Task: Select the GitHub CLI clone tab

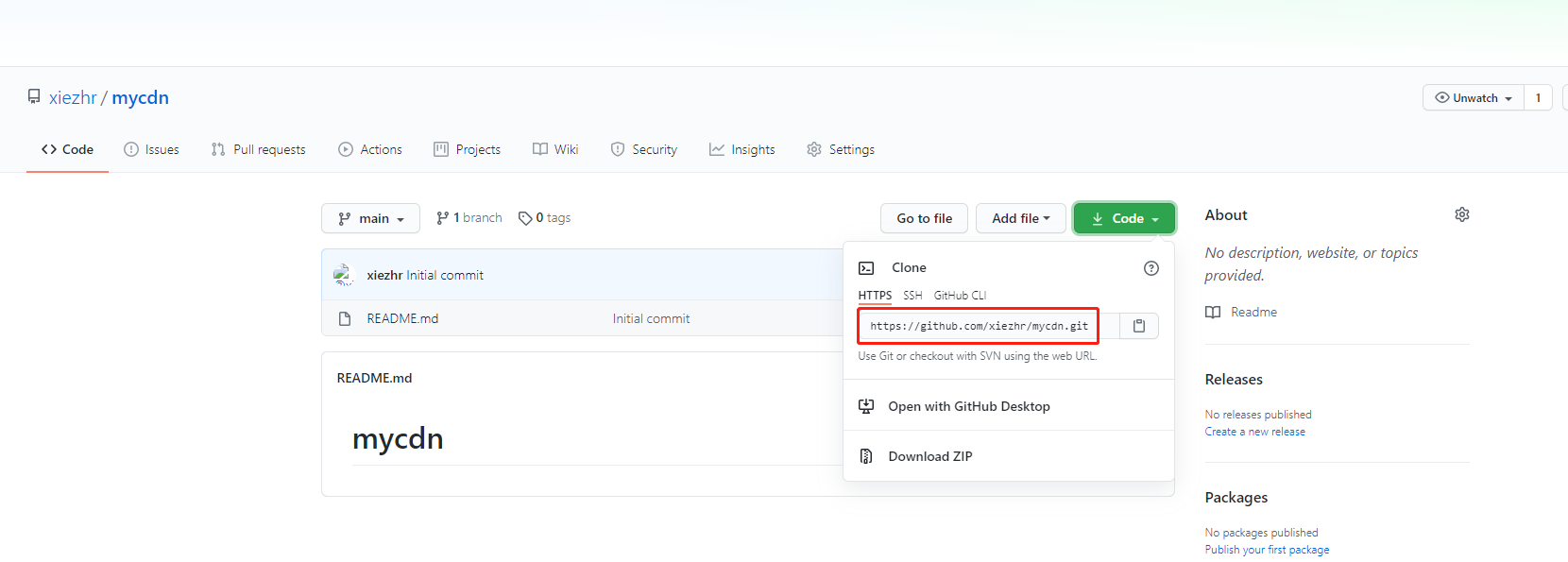Action: (x=960, y=296)
